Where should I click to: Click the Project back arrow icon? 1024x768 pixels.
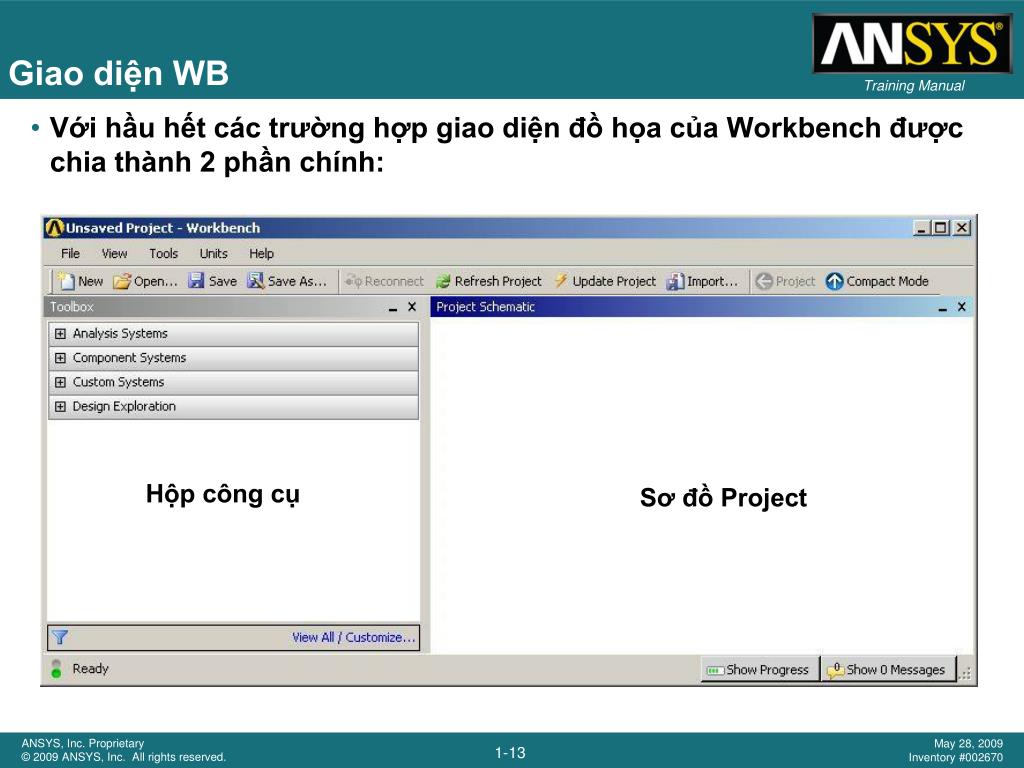click(763, 281)
